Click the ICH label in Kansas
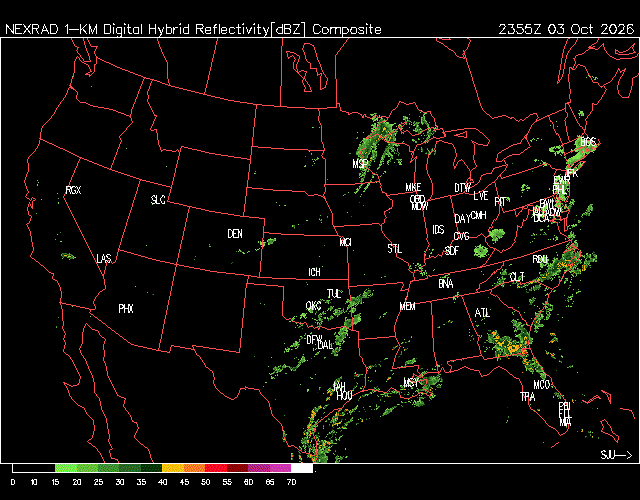 [x=314, y=272]
